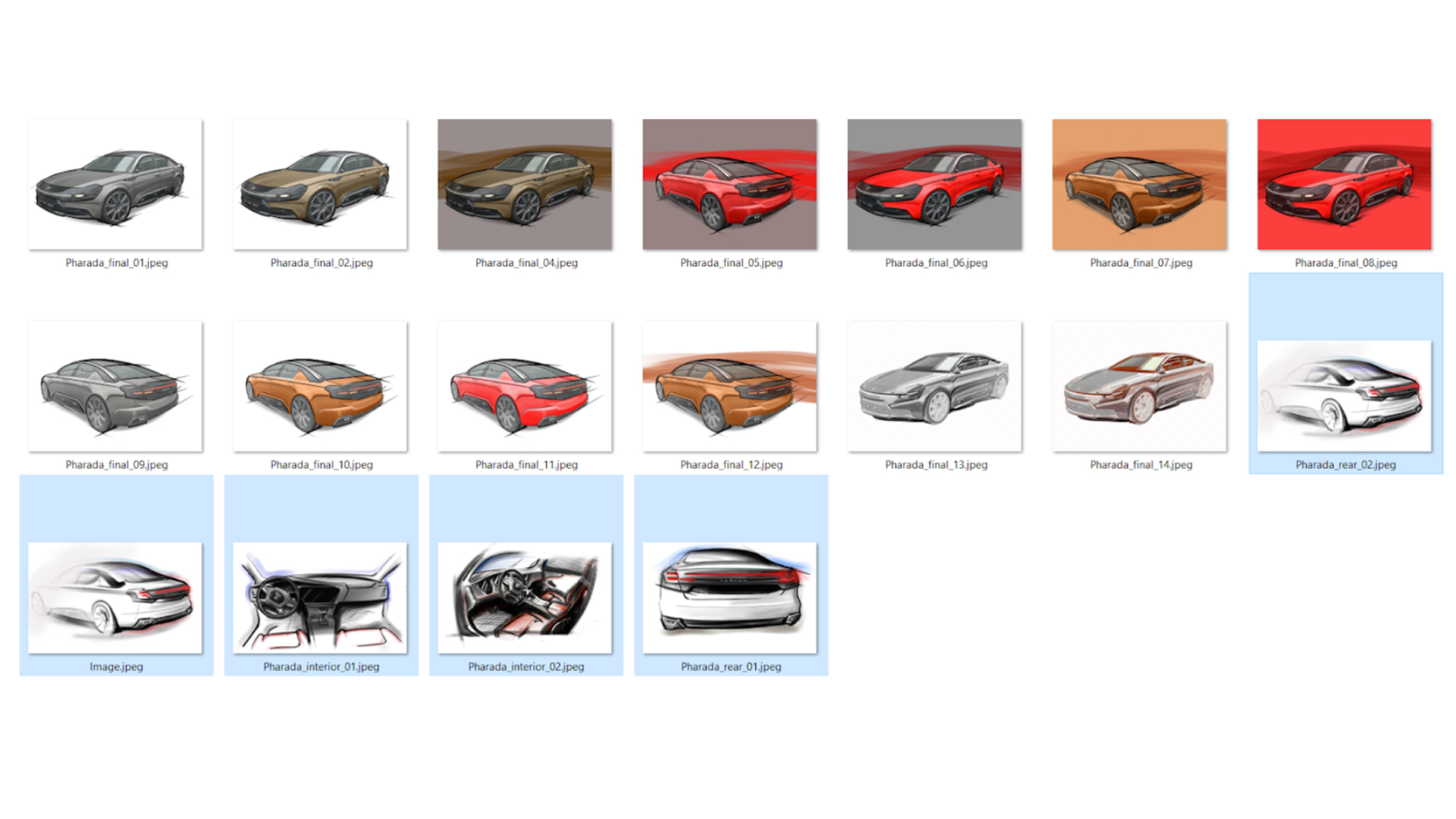Click the grey Pharada_final_09.jpeg thumbnail
Image resolution: width=1456 pixels, height=819 pixels.
pos(115,387)
